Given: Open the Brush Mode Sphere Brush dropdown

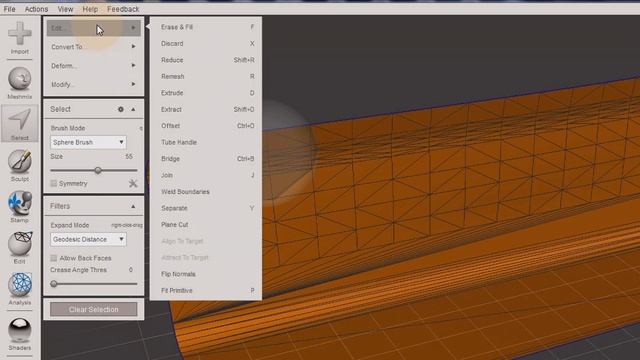Looking at the screenshot, I should click(x=88, y=142).
